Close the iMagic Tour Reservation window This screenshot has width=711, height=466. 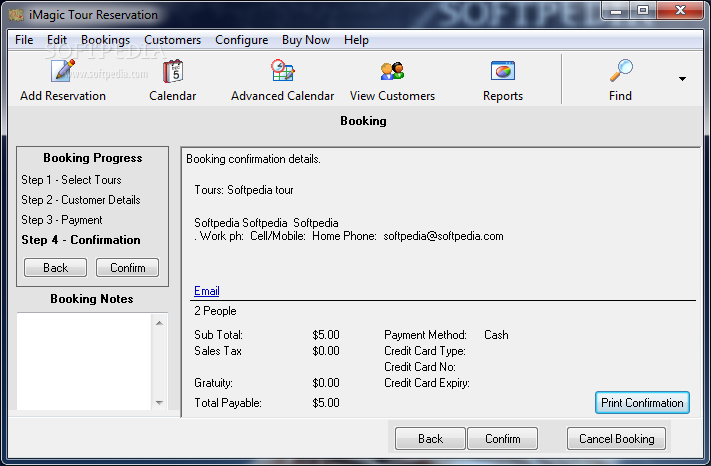680,11
